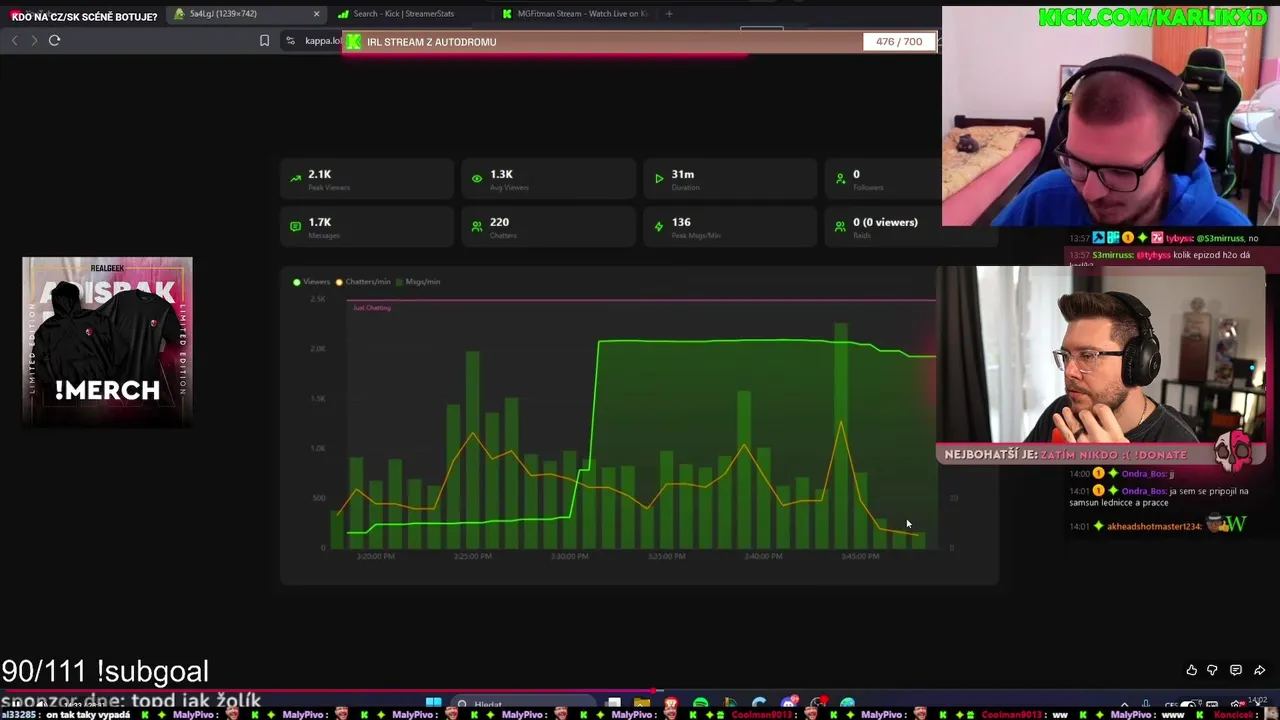Click the Peak Viewers trend icon

[295, 179]
